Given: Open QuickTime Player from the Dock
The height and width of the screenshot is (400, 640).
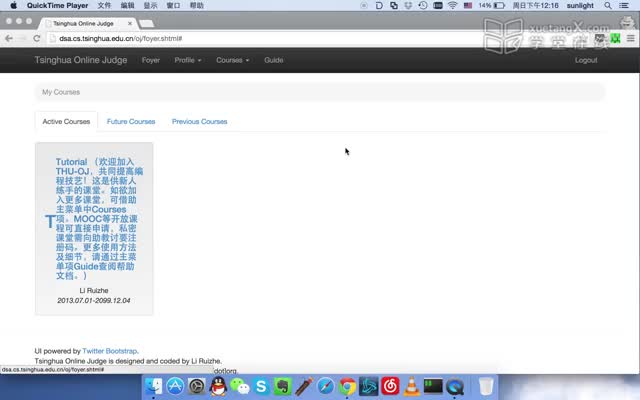Looking at the screenshot, I should (455, 386).
